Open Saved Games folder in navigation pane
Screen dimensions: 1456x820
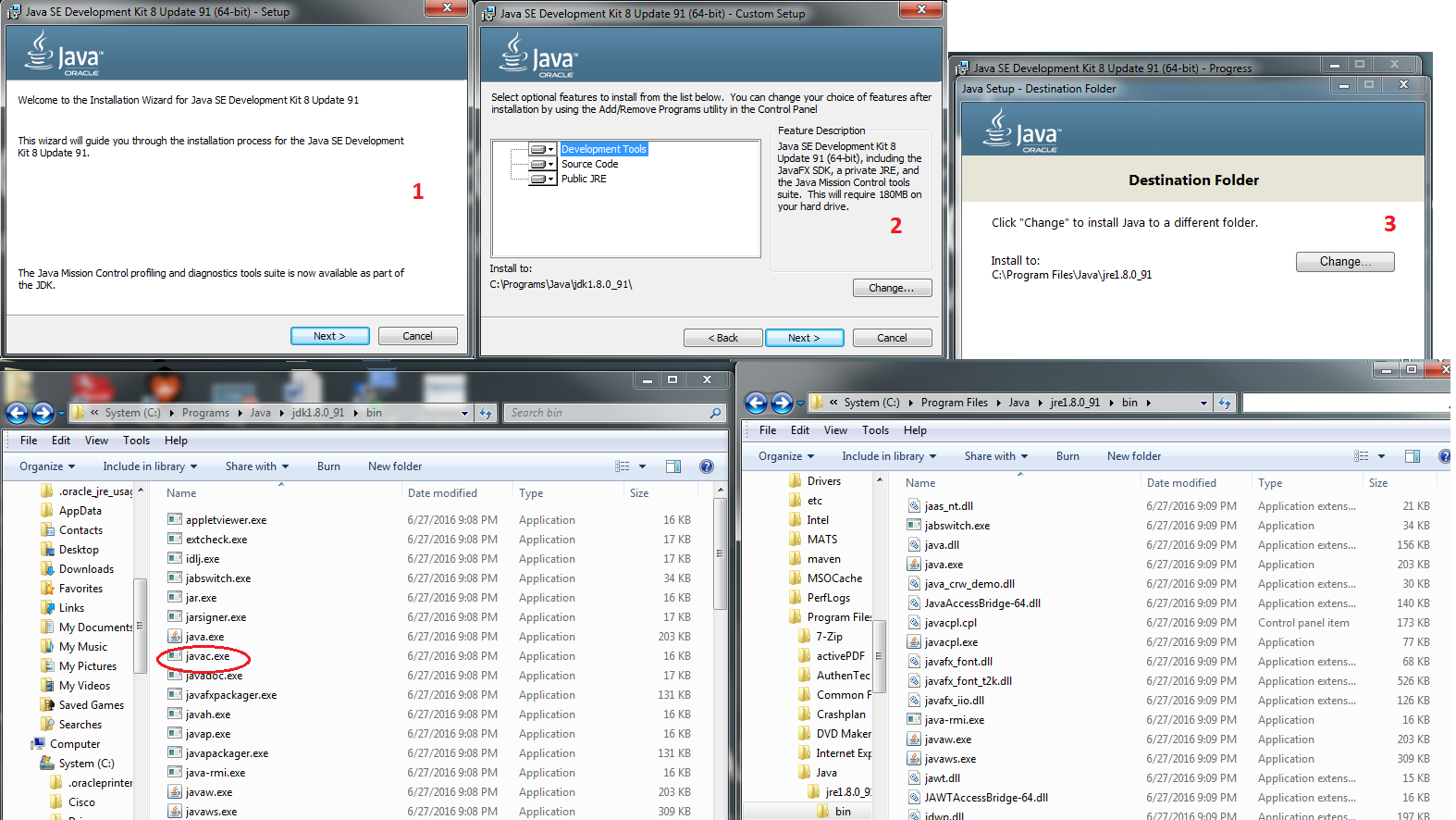(91, 705)
